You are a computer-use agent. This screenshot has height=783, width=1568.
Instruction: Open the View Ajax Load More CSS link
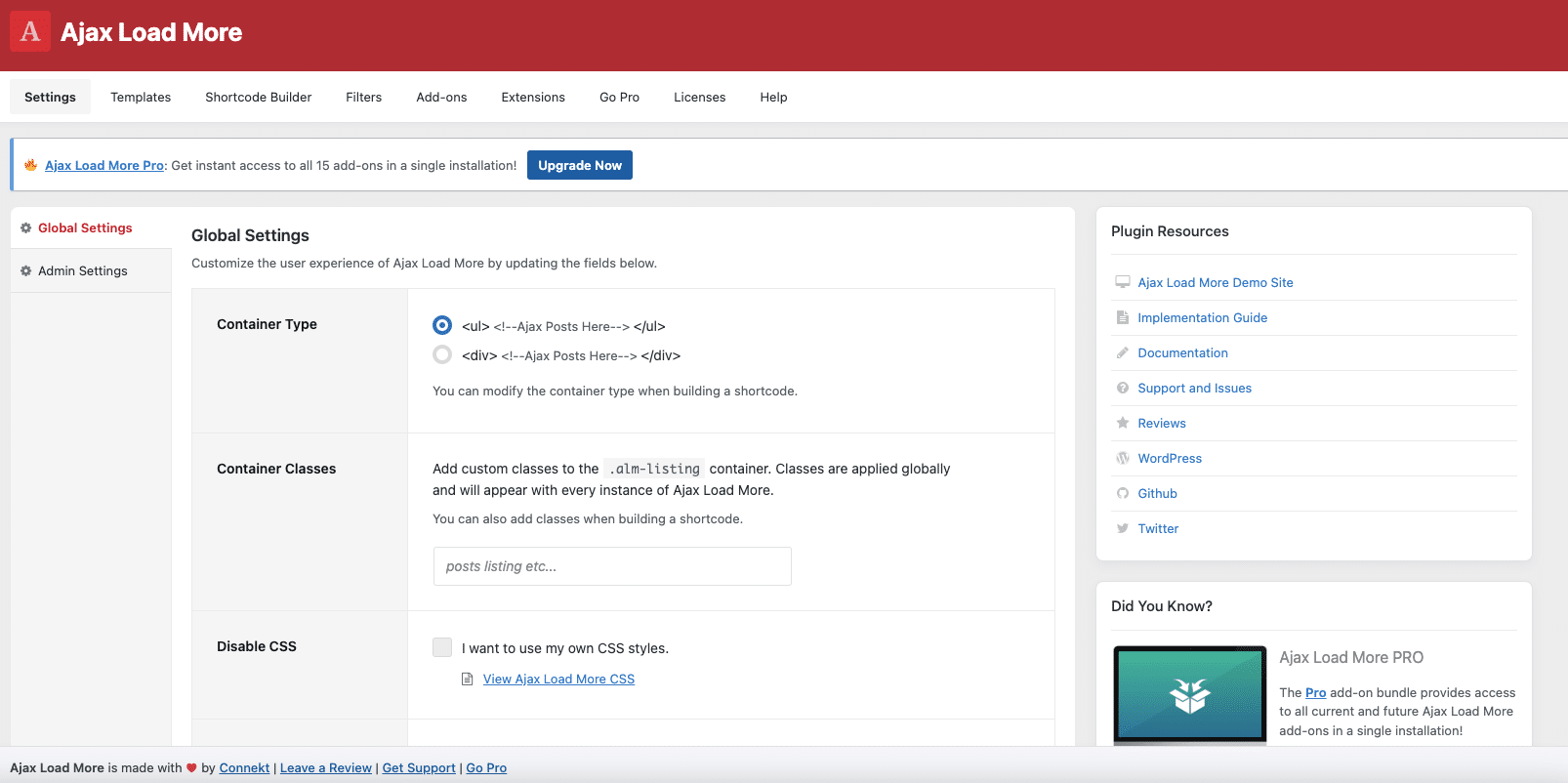pos(558,679)
